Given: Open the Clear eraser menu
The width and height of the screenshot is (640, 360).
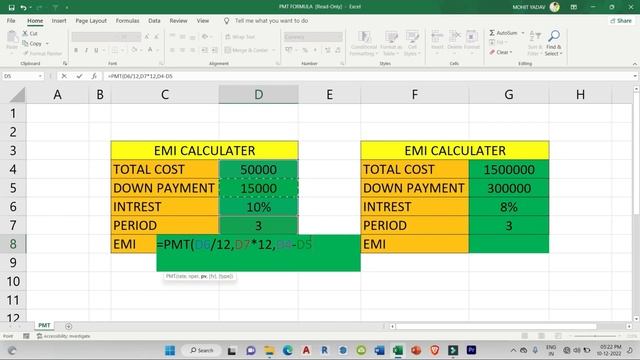Looking at the screenshot, I should (x=501, y=52).
